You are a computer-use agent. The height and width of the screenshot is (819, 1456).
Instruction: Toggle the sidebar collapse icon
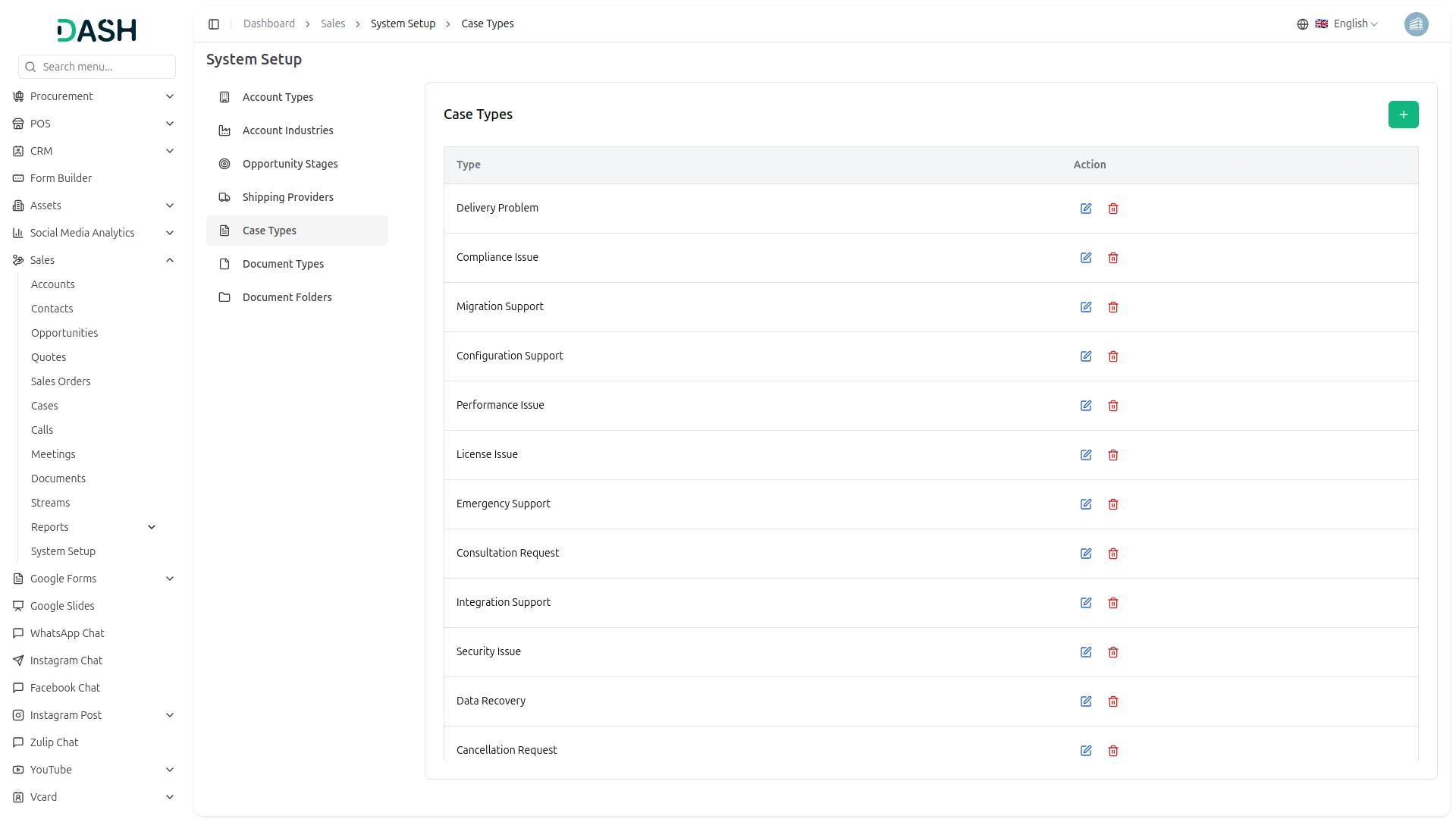(214, 24)
